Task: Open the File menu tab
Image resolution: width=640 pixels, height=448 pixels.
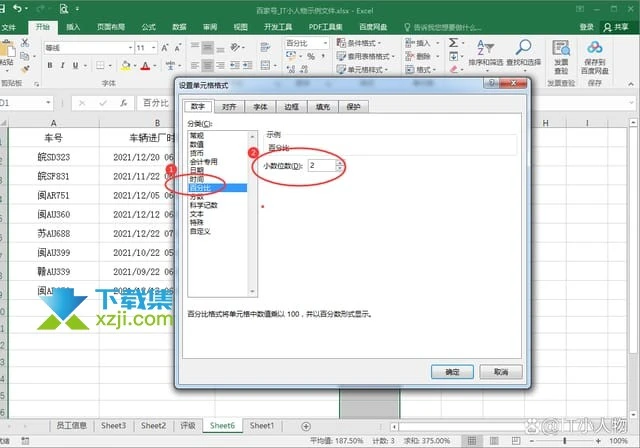Action: [x=9, y=27]
